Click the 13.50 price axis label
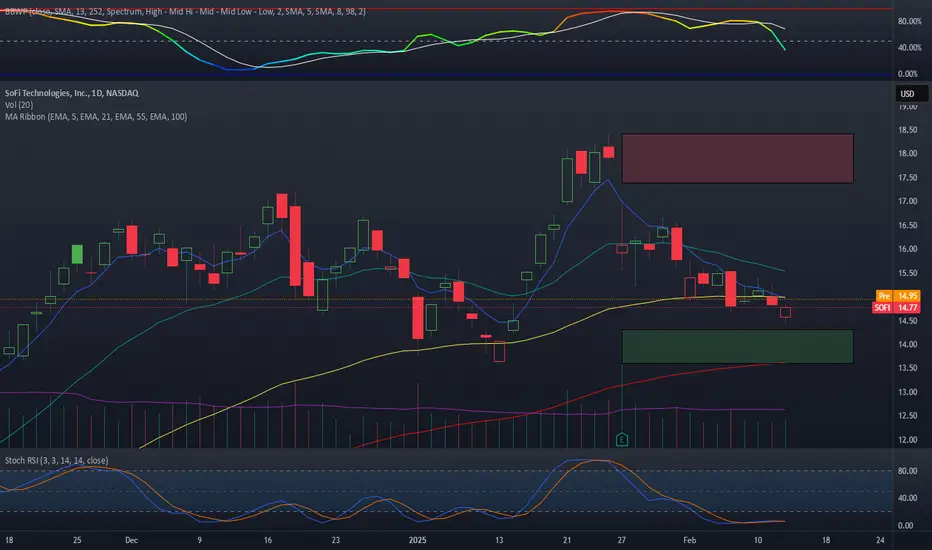Screen dimensions: 932x550 coord(908,368)
